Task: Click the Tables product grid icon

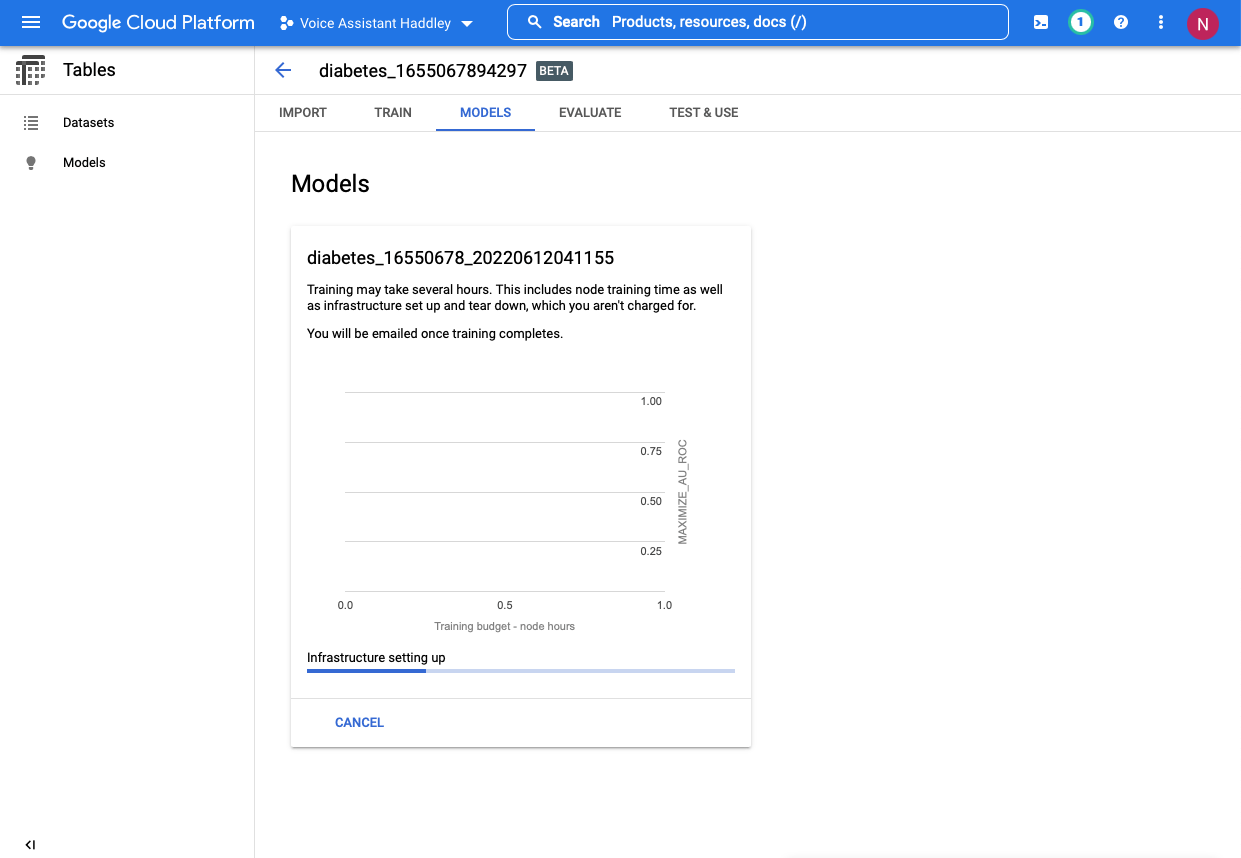Action: (31, 70)
